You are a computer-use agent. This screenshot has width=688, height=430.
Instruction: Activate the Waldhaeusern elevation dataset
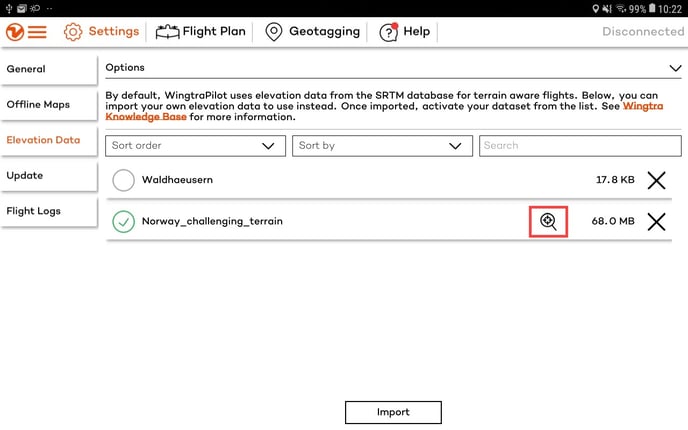click(x=123, y=181)
